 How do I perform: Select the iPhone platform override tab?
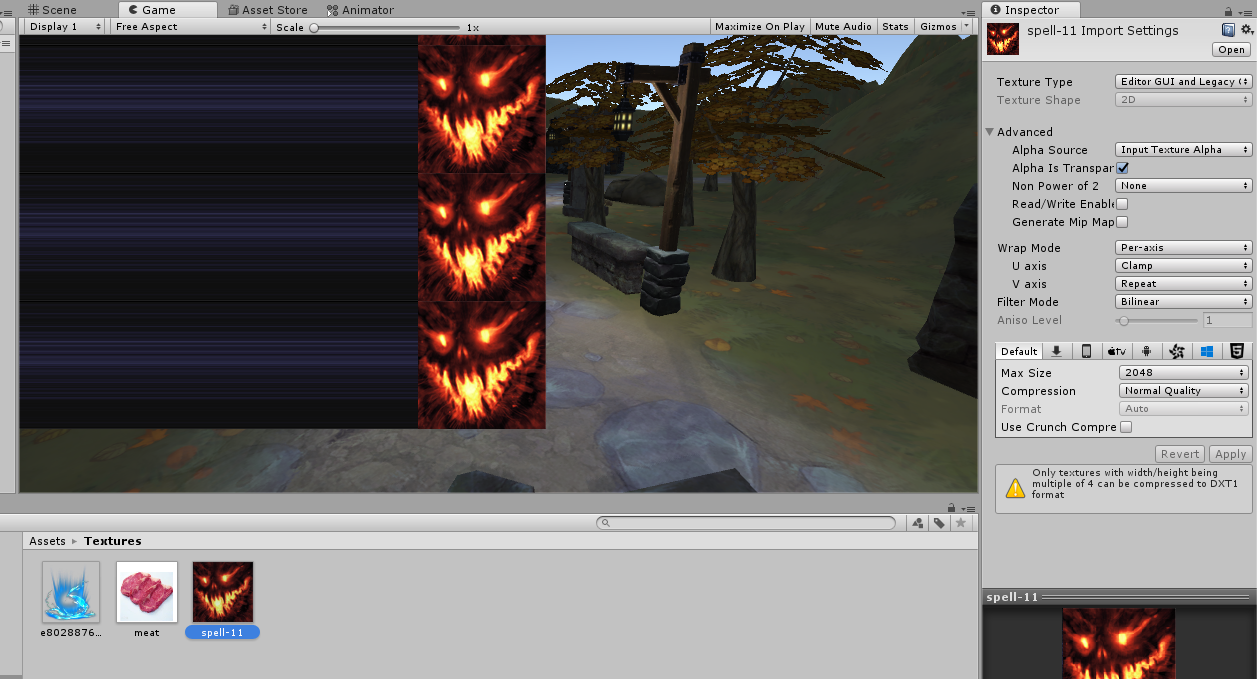pyautogui.click(x=1086, y=351)
